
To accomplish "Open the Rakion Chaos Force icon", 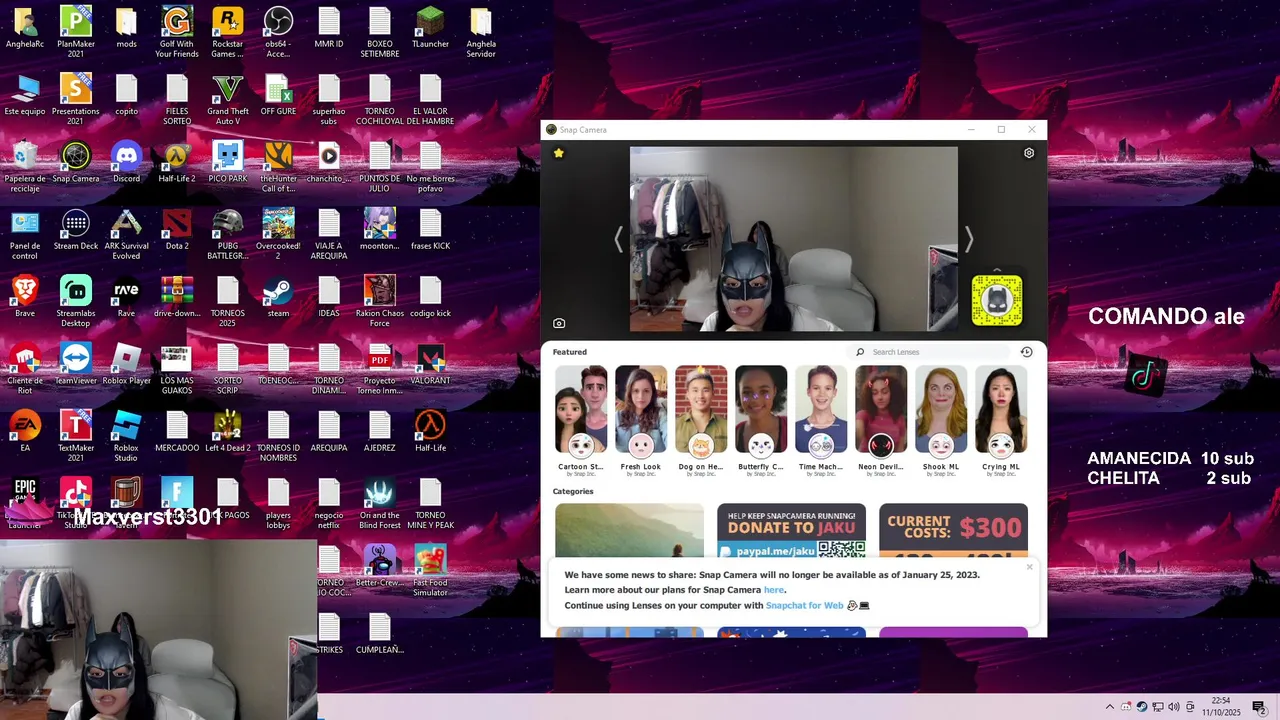I will click(x=380, y=302).
